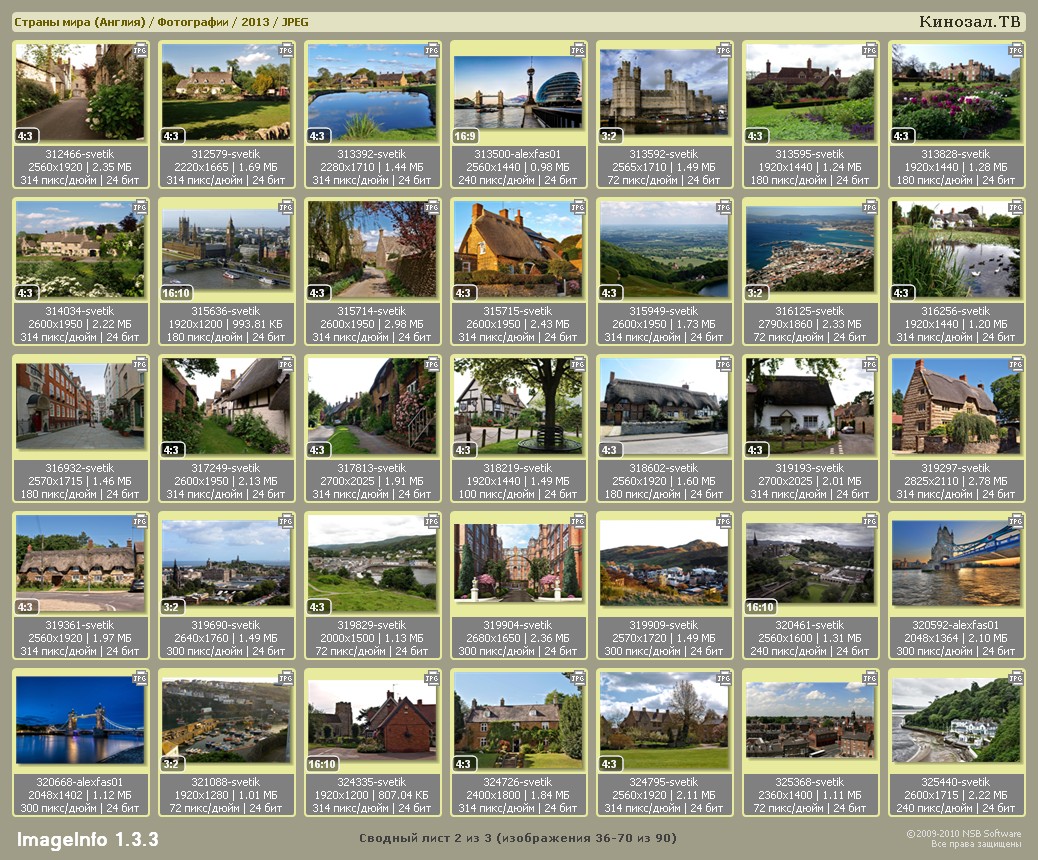The width and height of the screenshot is (1038, 860).
Task: Open the thatched cottage thumbnail 315715-svetik
Action: 517,250
